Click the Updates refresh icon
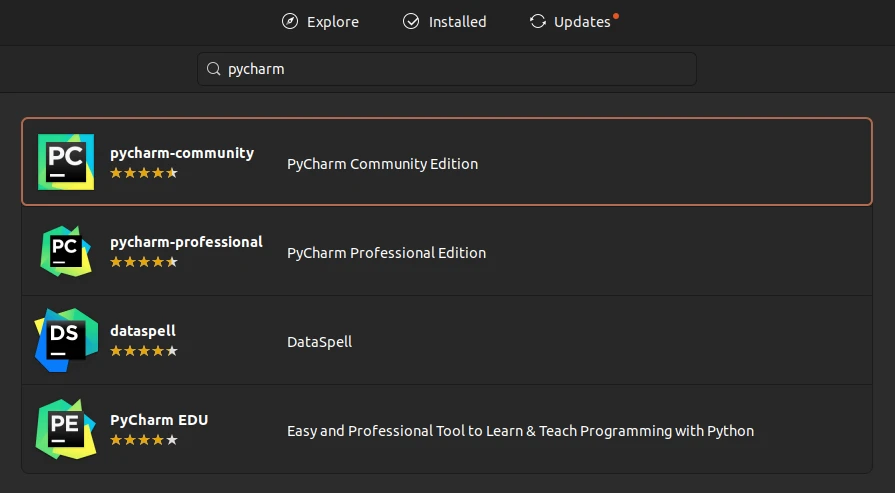This screenshot has width=895, height=493. tap(538, 22)
